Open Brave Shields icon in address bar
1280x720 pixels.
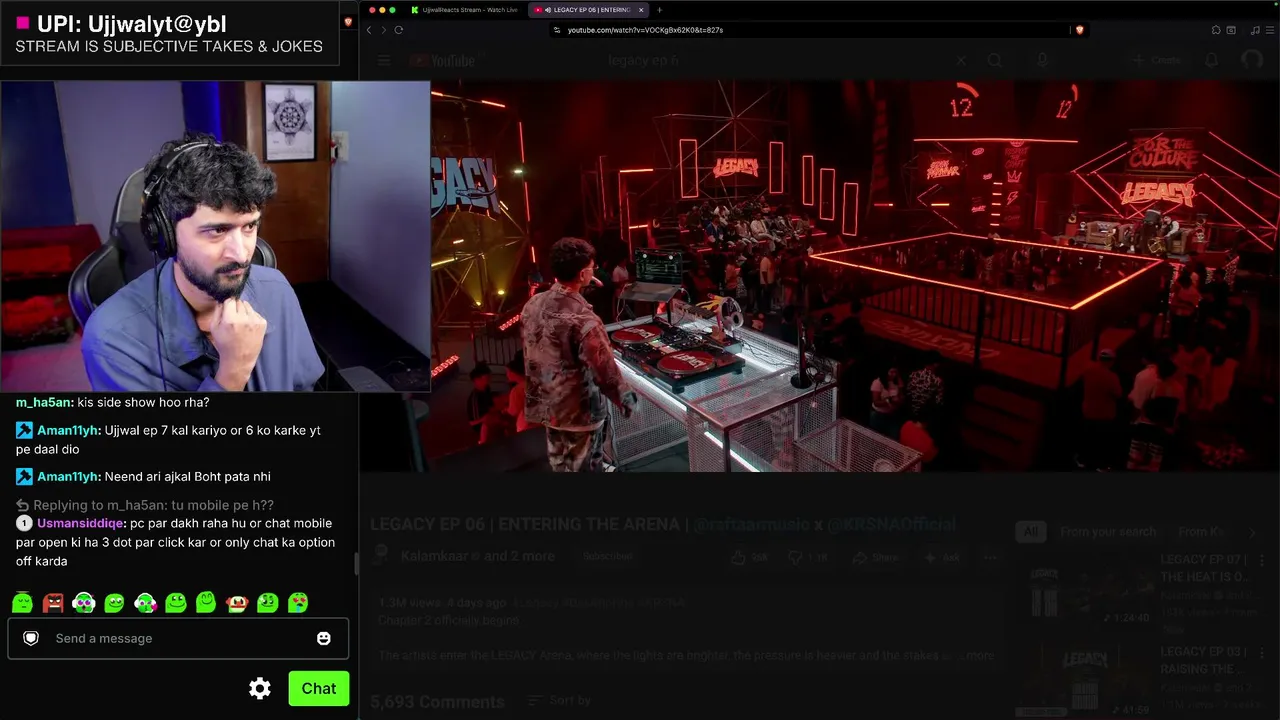pos(1079,30)
